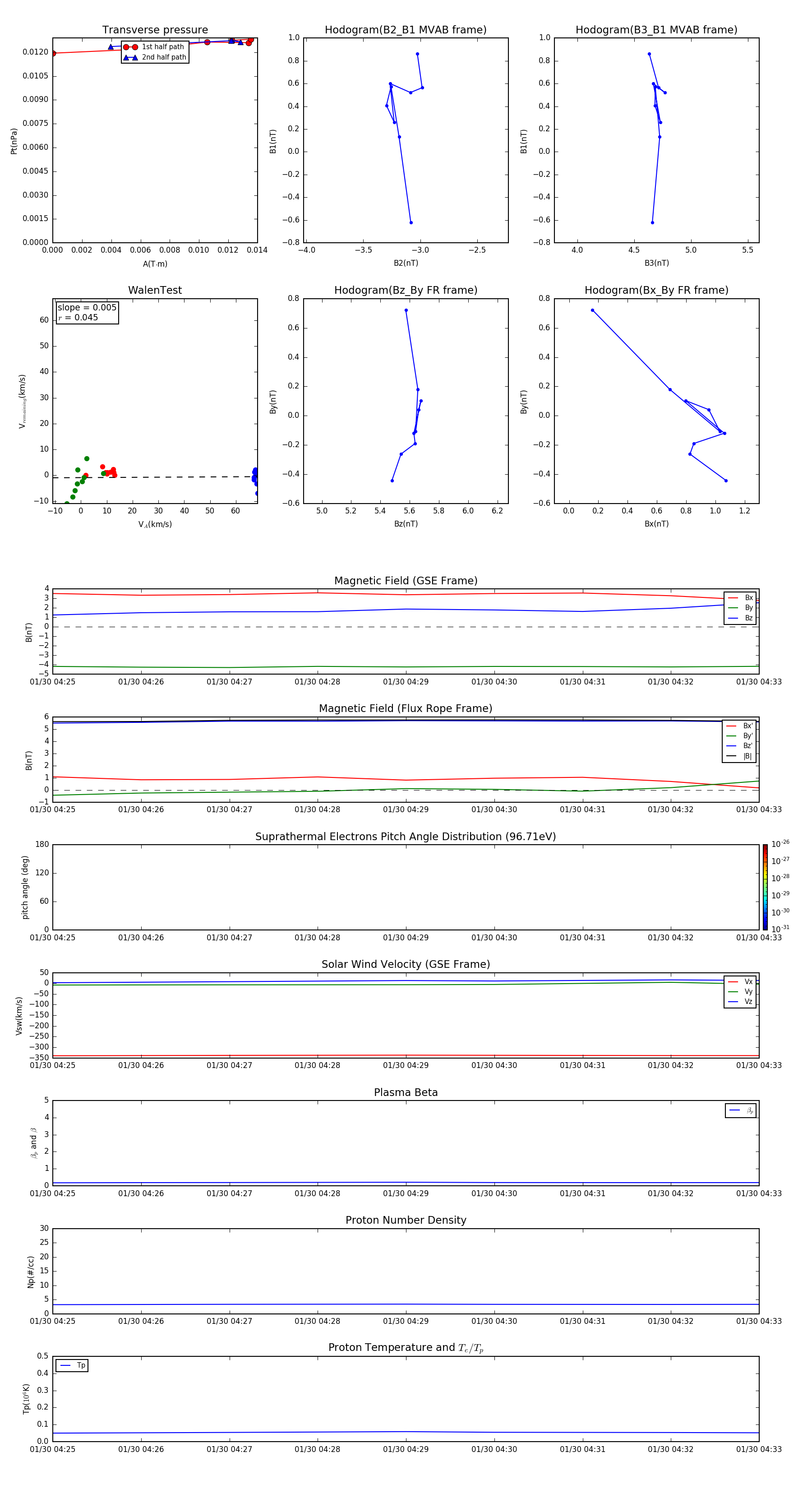
Task: Click the Vy entry in velocity legend
Action: [740, 991]
